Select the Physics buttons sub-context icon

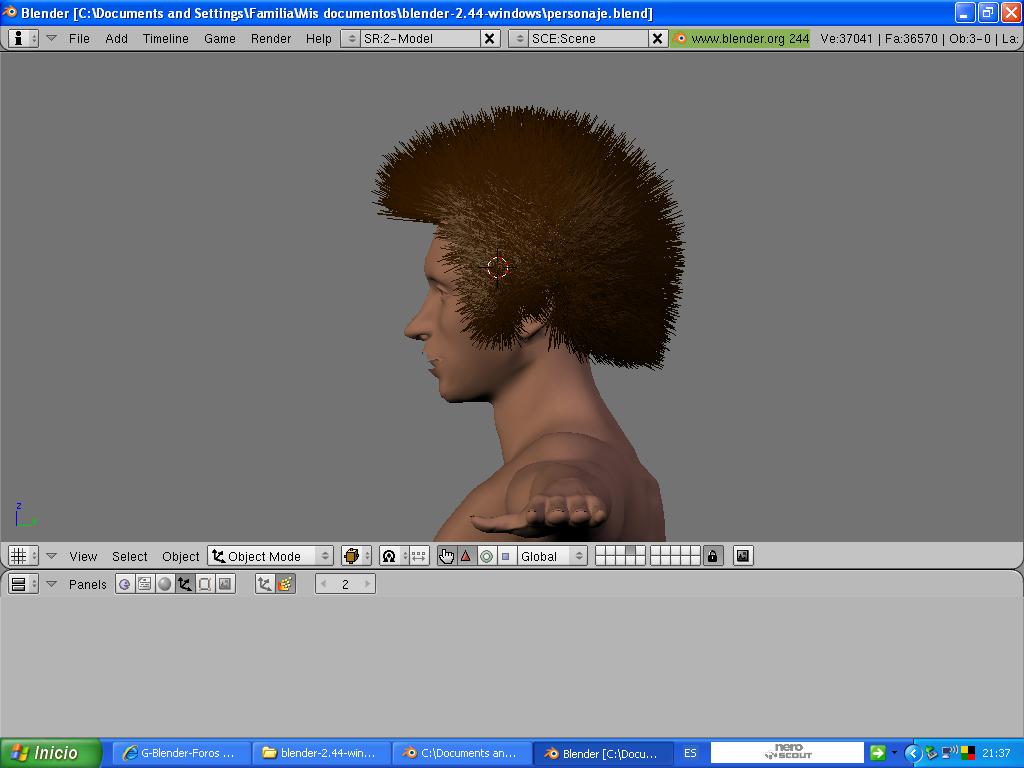point(285,584)
